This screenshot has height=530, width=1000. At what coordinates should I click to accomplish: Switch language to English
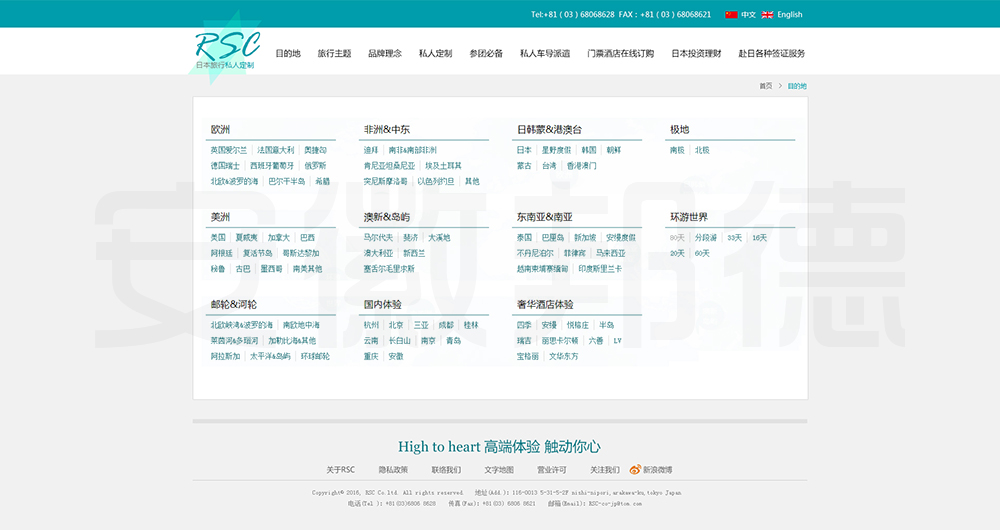[789, 15]
